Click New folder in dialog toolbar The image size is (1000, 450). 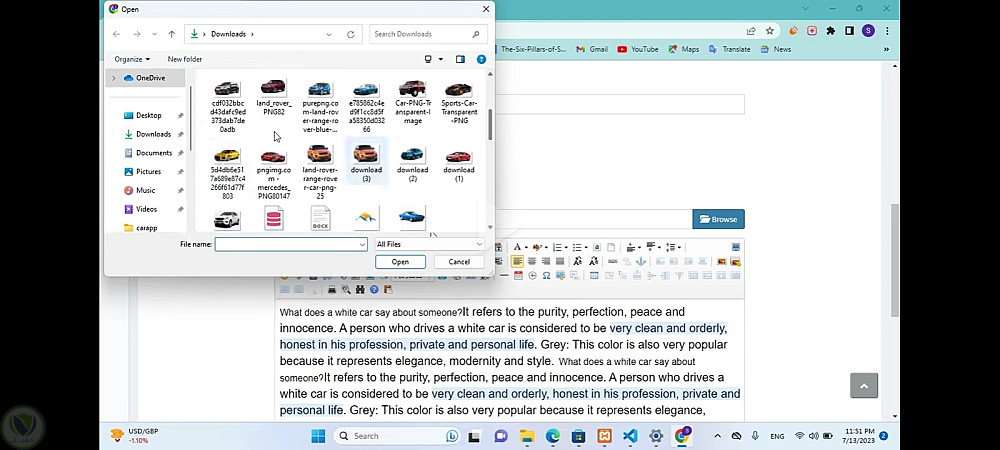(x=185, y=59)
